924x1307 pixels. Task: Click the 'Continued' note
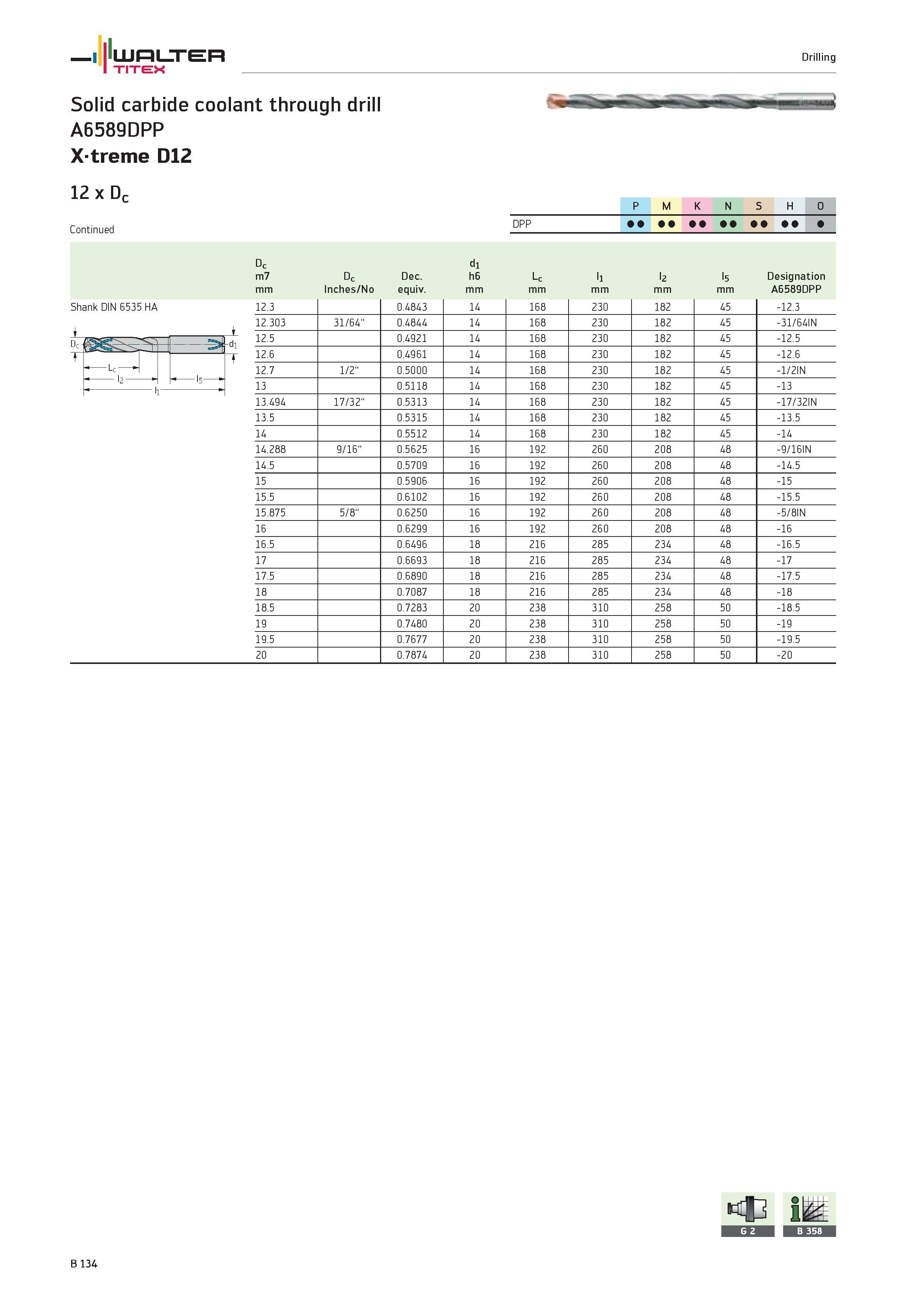click(92, 230)
